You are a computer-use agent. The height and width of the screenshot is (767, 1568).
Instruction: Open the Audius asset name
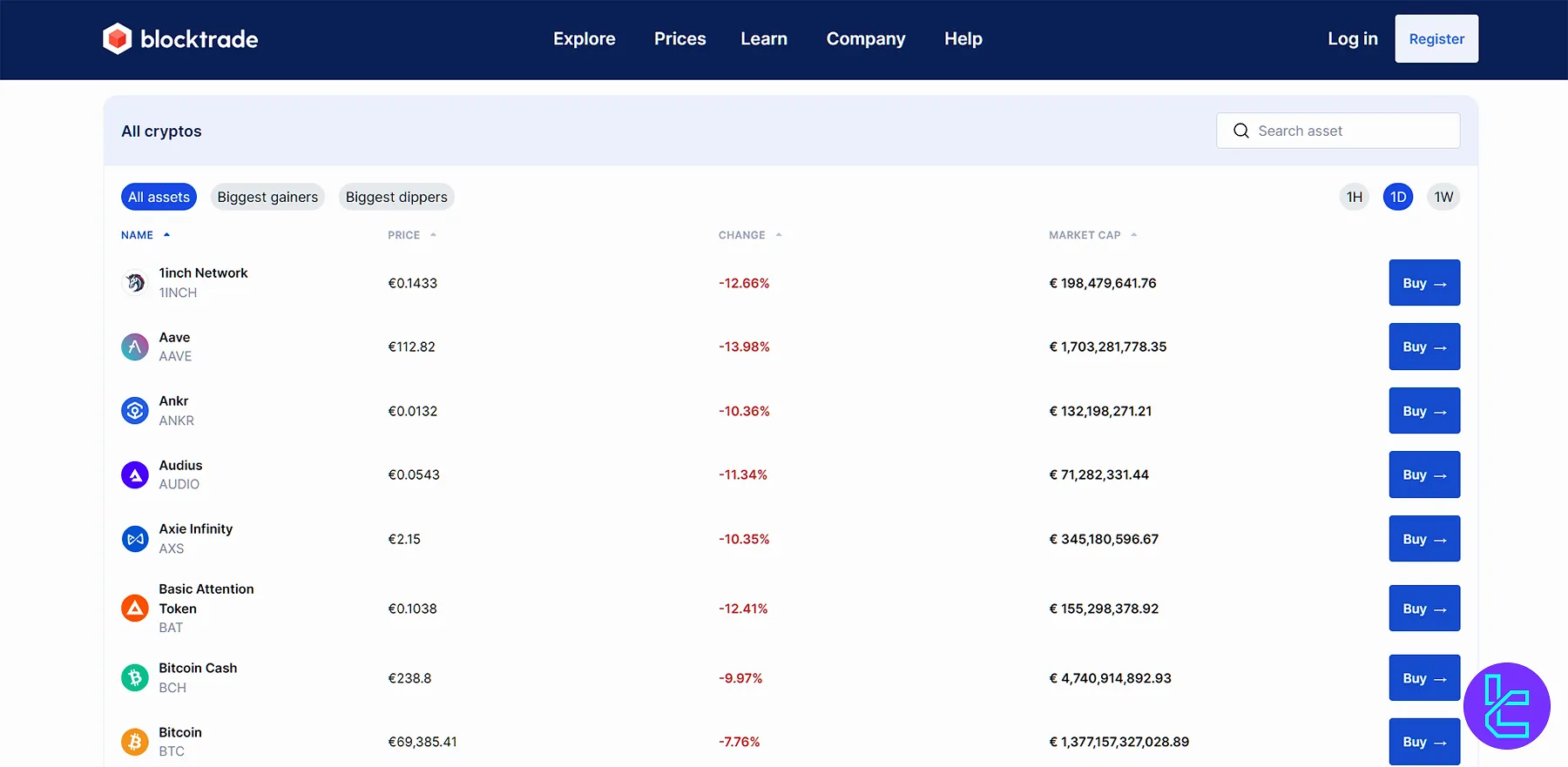pos(180,465)
